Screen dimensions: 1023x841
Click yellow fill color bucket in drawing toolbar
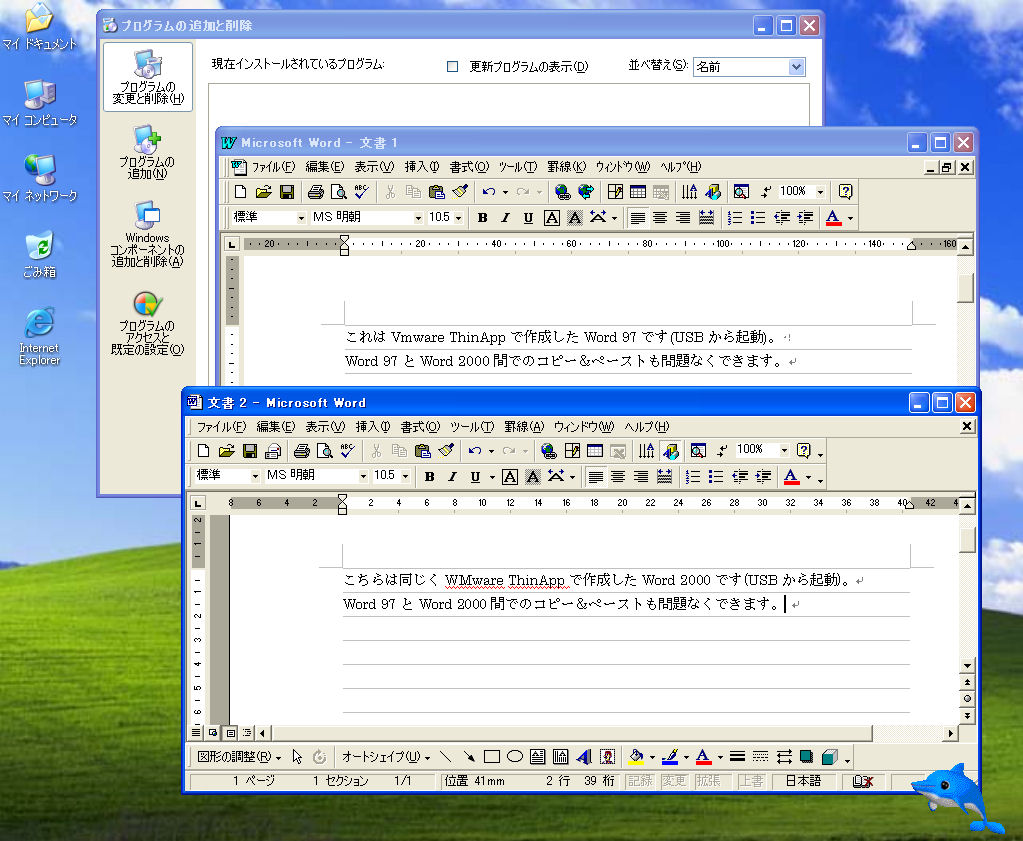point(636,757)
